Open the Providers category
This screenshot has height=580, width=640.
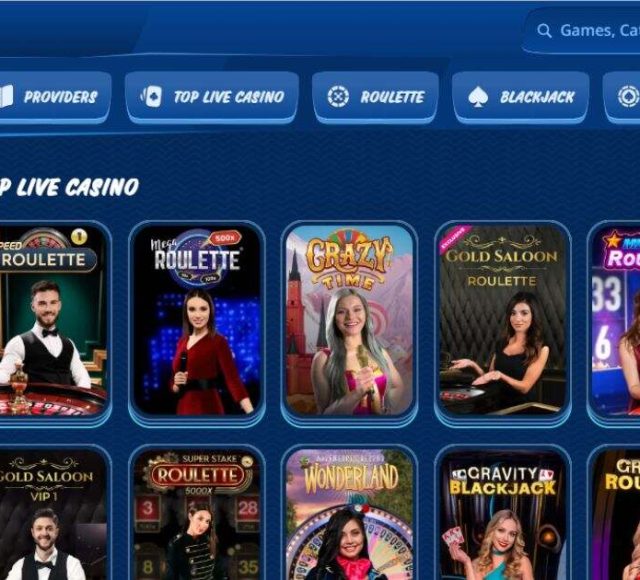point(56,98)
